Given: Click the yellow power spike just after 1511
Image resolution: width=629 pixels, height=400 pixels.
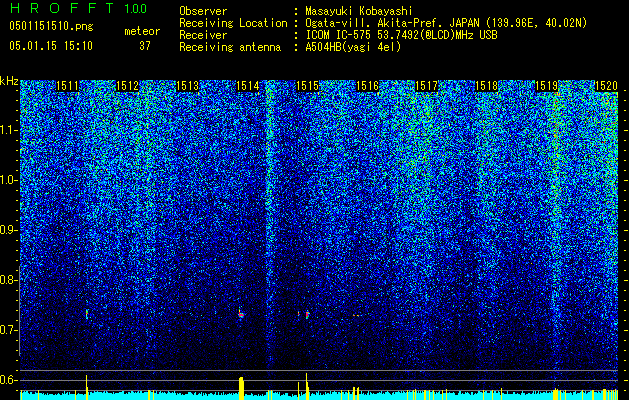Looking at the screenshot, I should (x=87, y=387).
